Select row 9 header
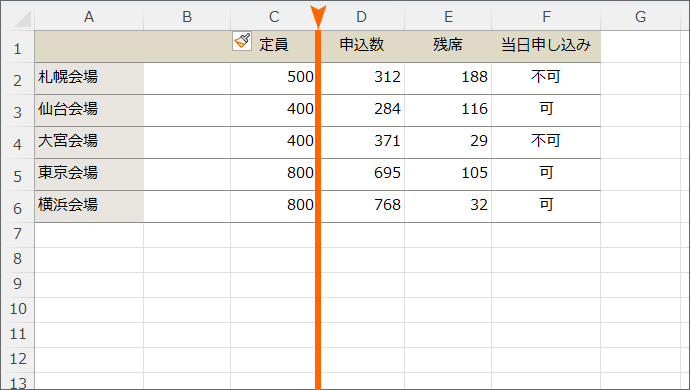This screenshot has height=390, width=690. point(18,285)
